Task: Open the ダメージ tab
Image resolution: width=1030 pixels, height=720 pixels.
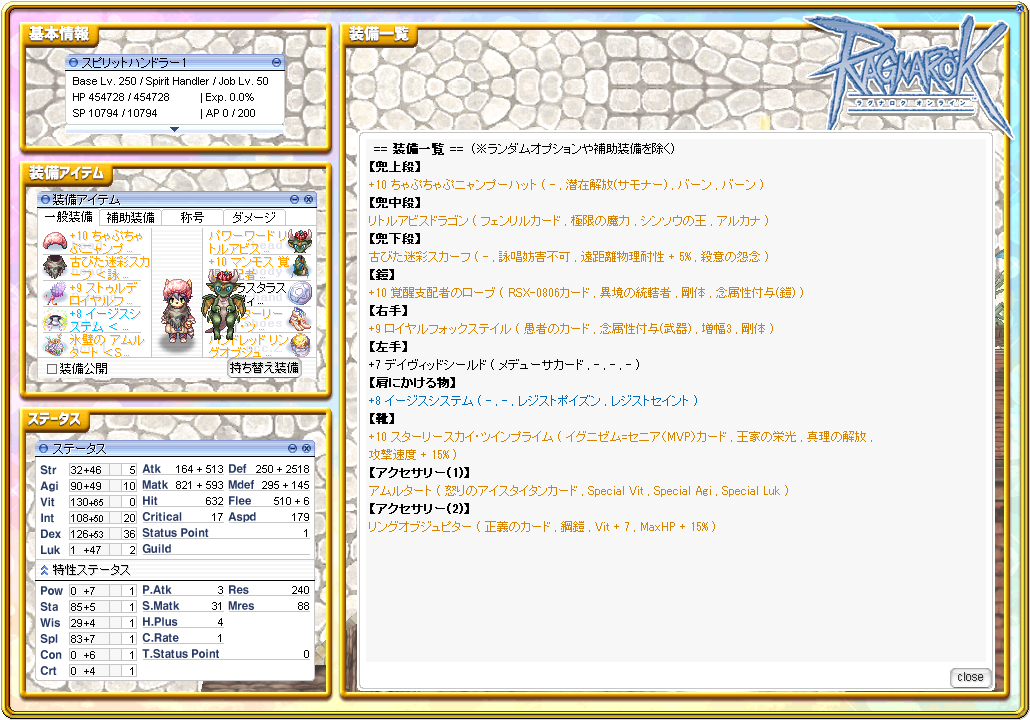Action: [x=254, y=217]
